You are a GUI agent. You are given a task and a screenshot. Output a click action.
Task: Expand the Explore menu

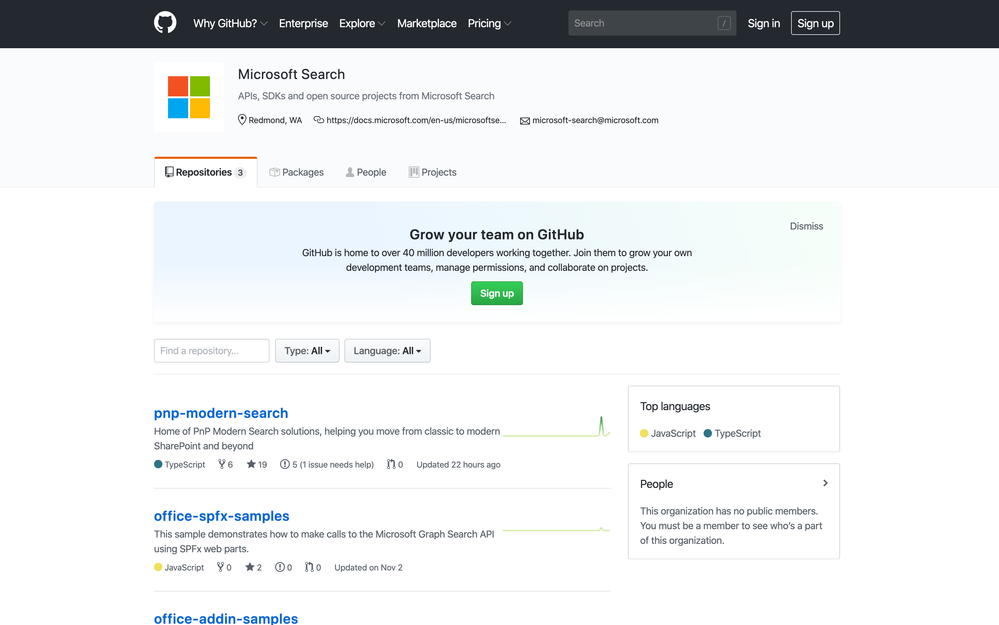pos(362,24)
